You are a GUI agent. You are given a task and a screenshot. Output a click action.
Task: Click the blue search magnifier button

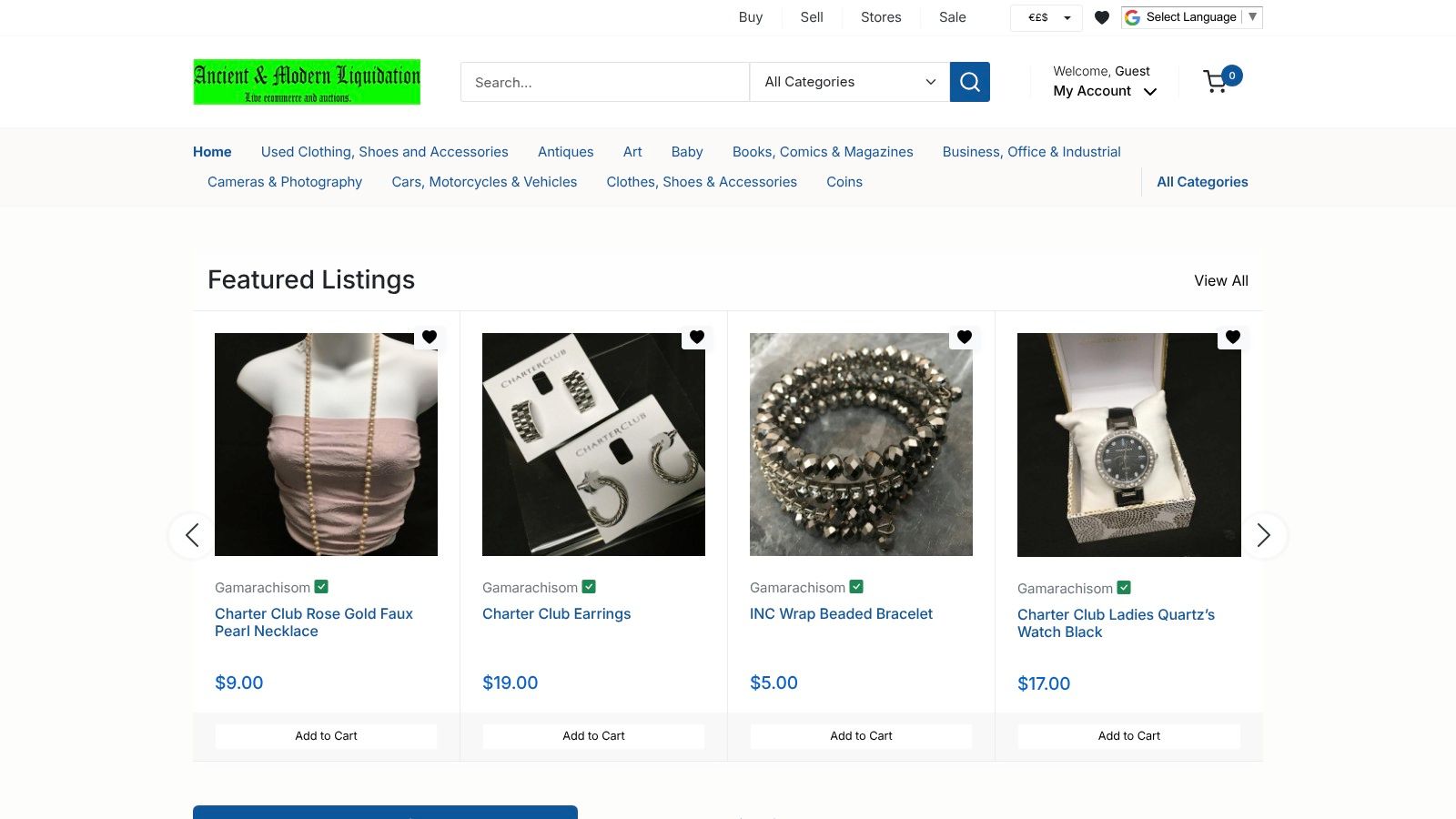tap(969, 82)
